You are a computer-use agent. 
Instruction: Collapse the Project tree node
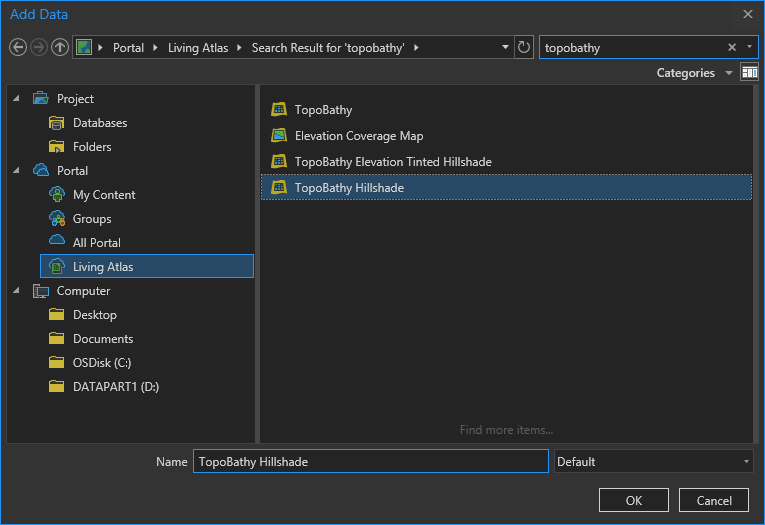point(17,99)
